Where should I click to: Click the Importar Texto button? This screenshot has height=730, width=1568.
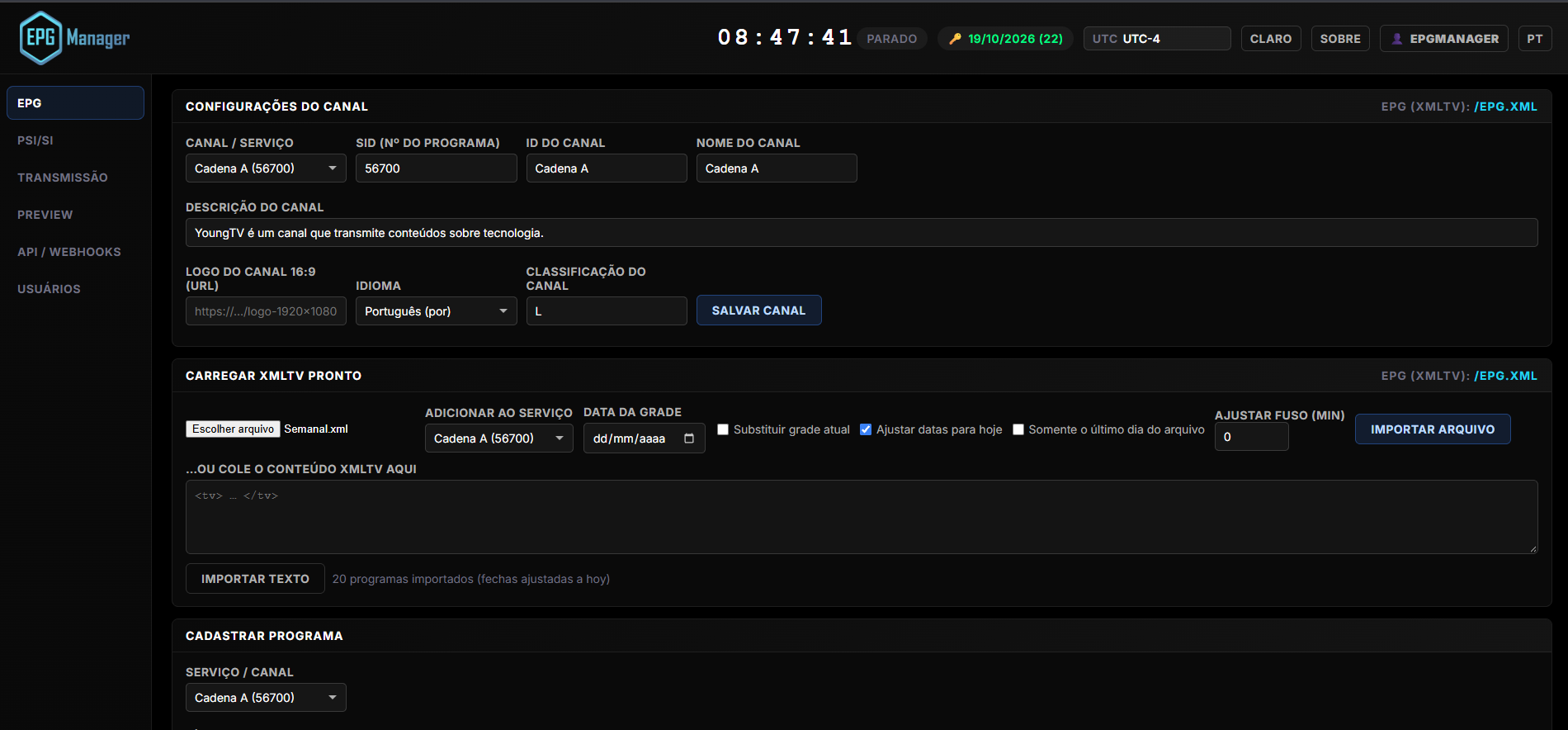pyautogui.click(x=255, y=579)
